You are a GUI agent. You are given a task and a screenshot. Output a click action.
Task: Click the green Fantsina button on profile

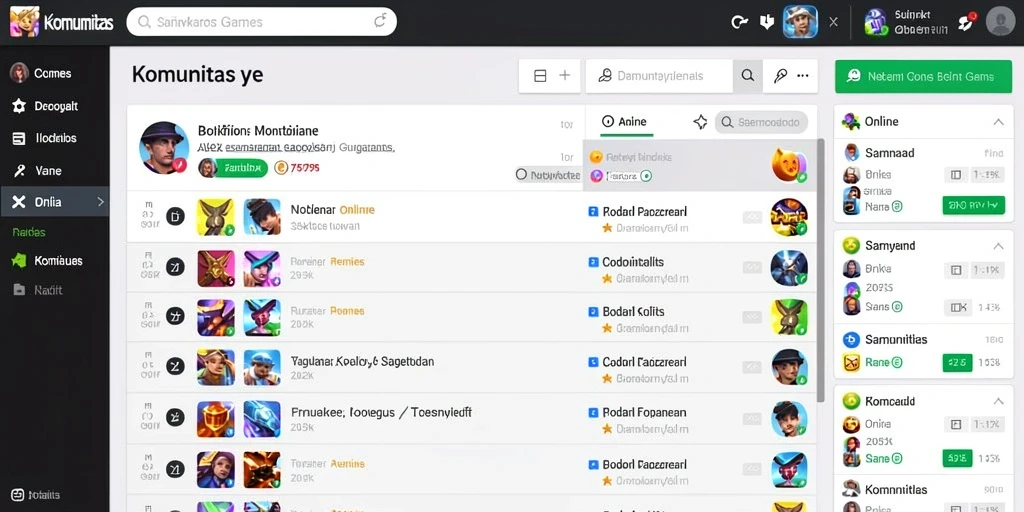click(x=242, y=168)
